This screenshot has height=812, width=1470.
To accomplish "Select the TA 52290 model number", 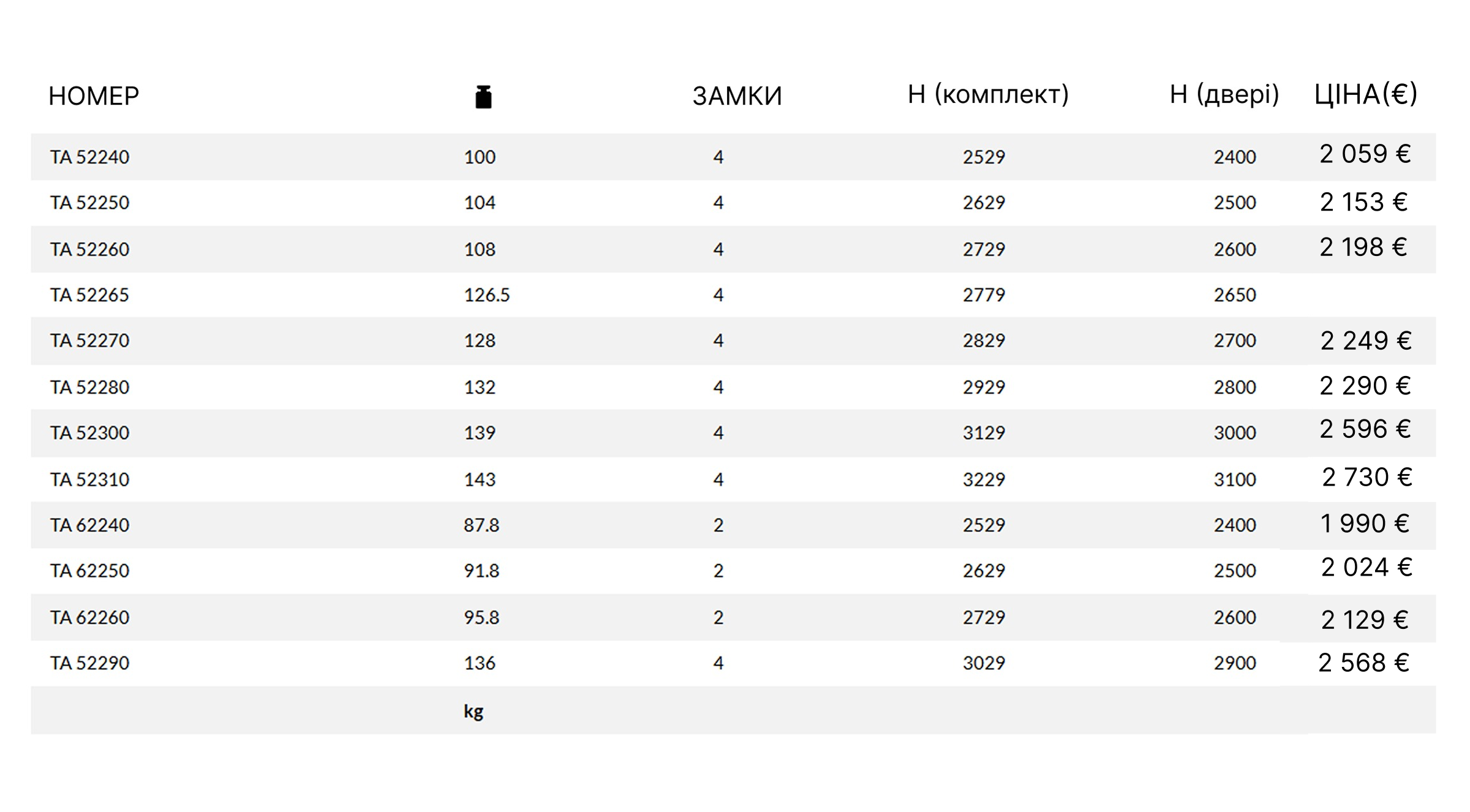I will [x=89, y=663].
